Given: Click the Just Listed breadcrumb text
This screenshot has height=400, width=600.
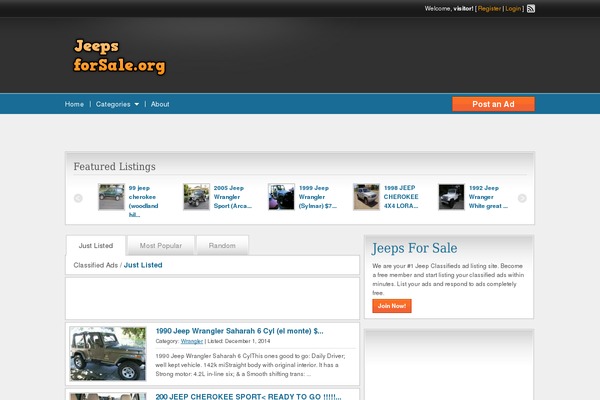Looking at the screenshot, I should pos(143,265).
